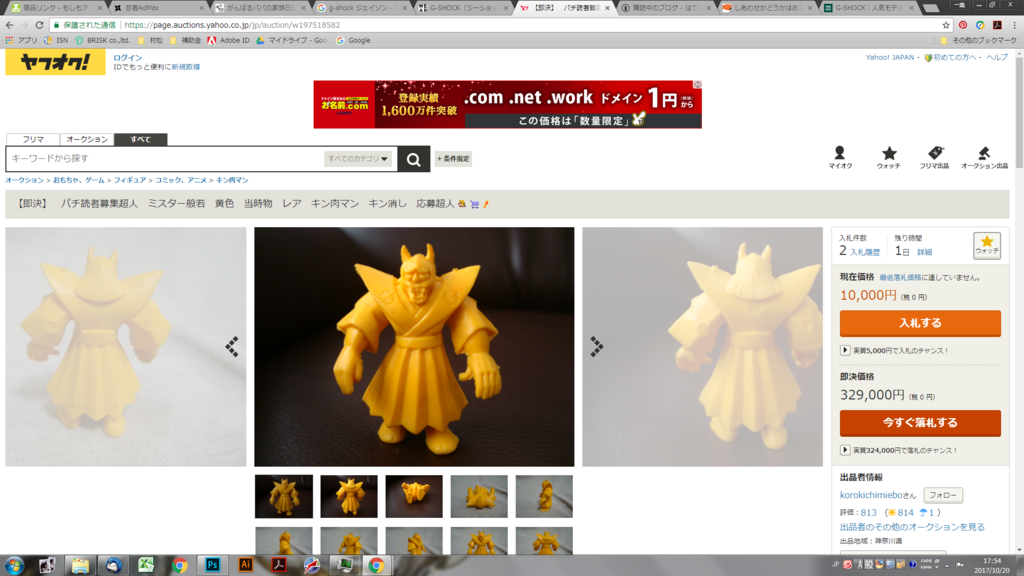Close the banner ad info icon
Image resolution: width=1024 pixels, height=576 pixels.
pyautogui.click(x=697, y=84)
